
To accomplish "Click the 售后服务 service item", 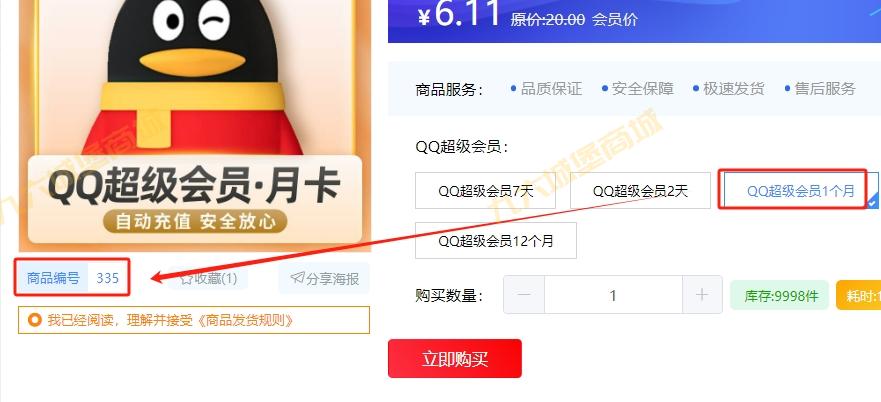I will pyautogui.click(x=820, y=89).
